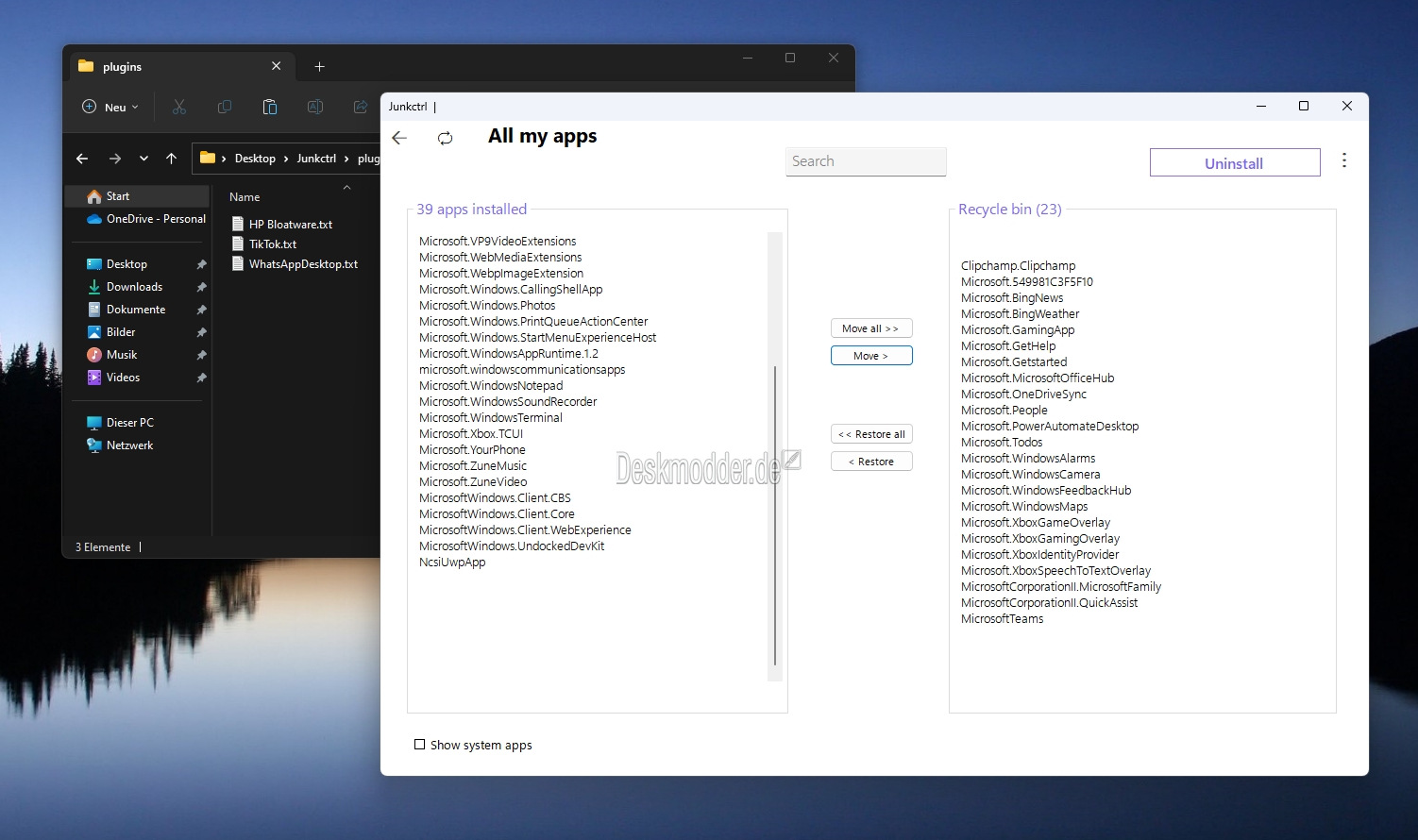The width and height of the screenshot is (1418, 840).
Task: Select Microsoft.VP9VideoExtensions in installed list
Action: [x=498, y=242]
